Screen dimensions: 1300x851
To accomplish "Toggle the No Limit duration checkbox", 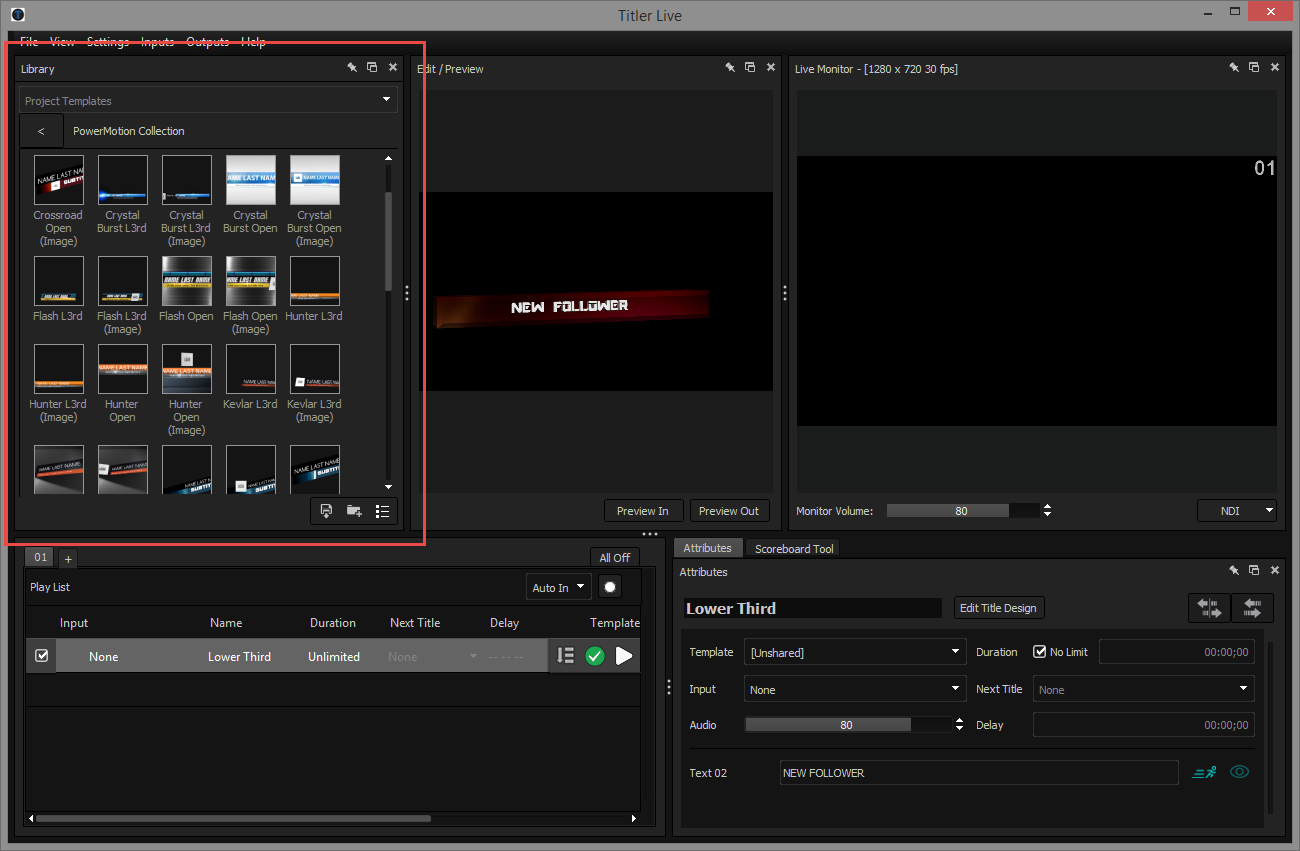I will coord(1040,652).
